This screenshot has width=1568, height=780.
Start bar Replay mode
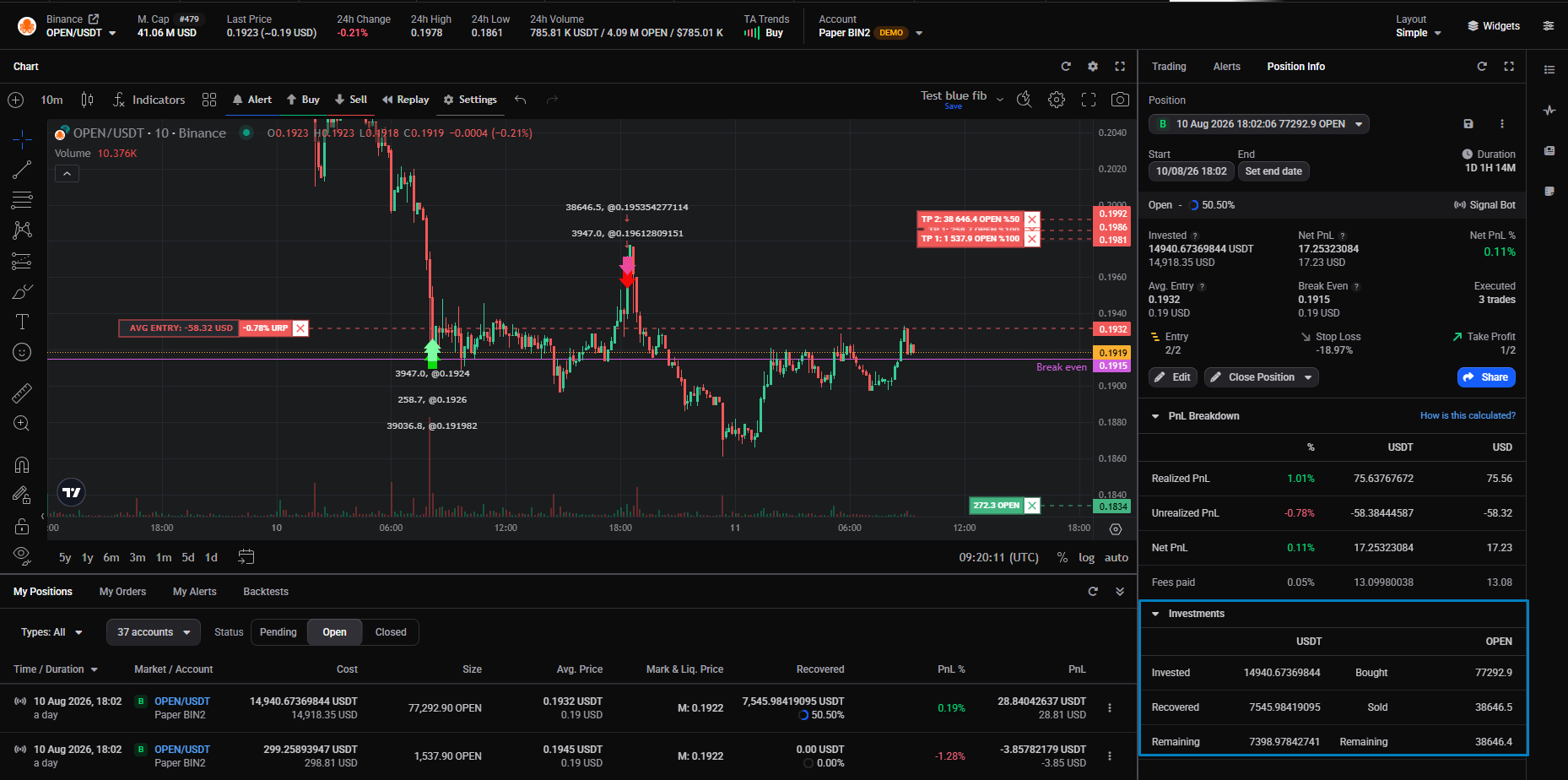click(406, 100)
